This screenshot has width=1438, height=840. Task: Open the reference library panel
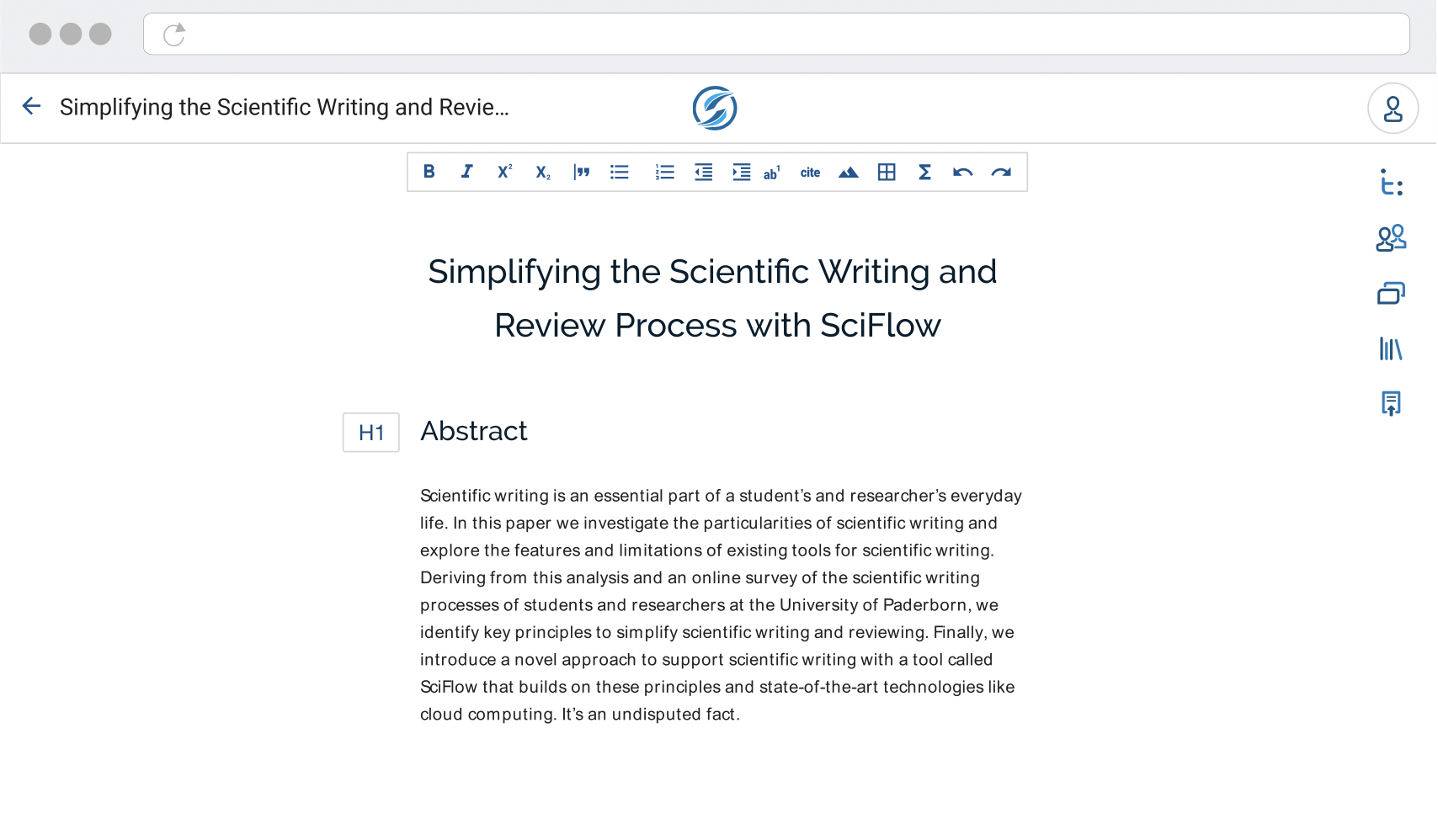click(x=1392, y=348)
